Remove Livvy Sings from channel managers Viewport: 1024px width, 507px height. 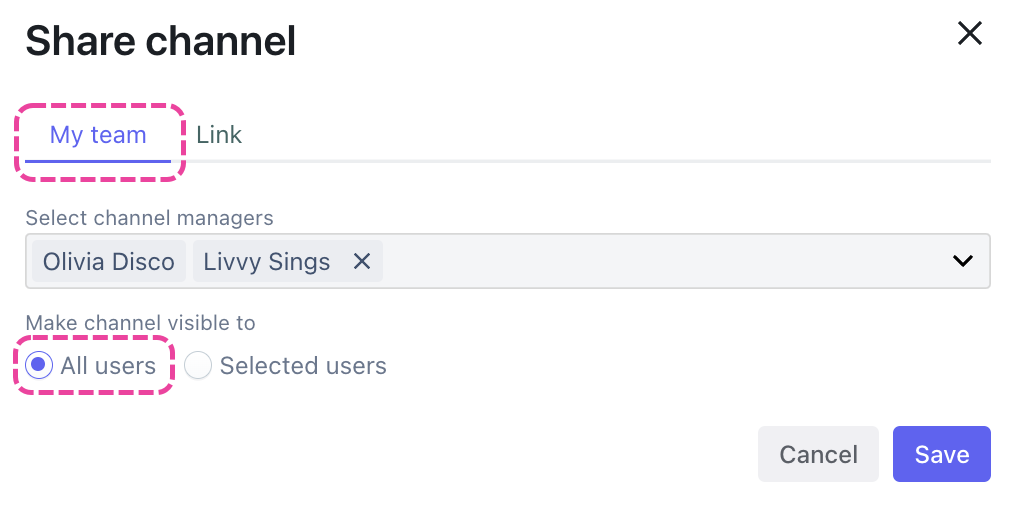tap(362, 262)
